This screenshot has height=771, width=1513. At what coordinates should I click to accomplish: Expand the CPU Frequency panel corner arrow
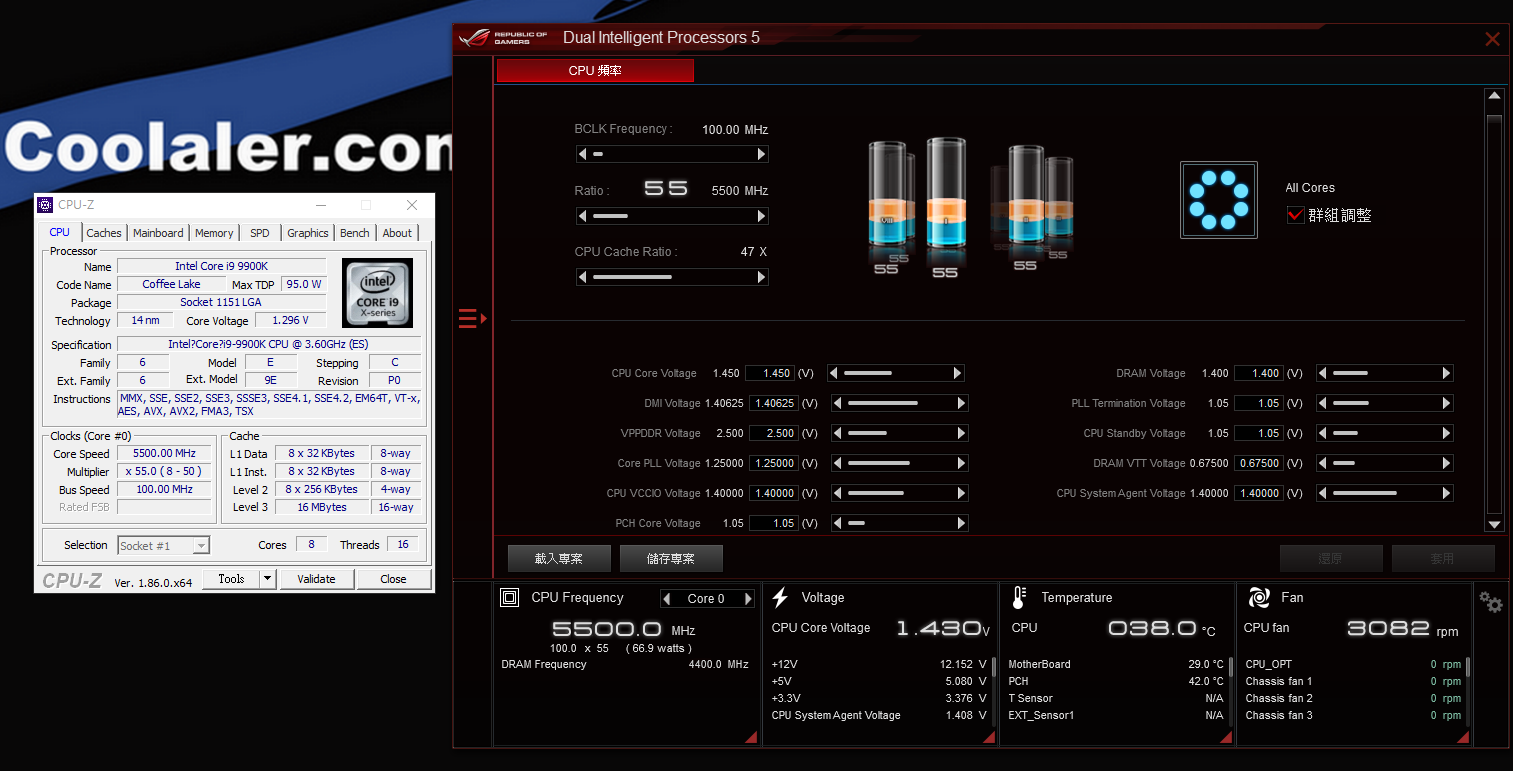click(751, 737)
